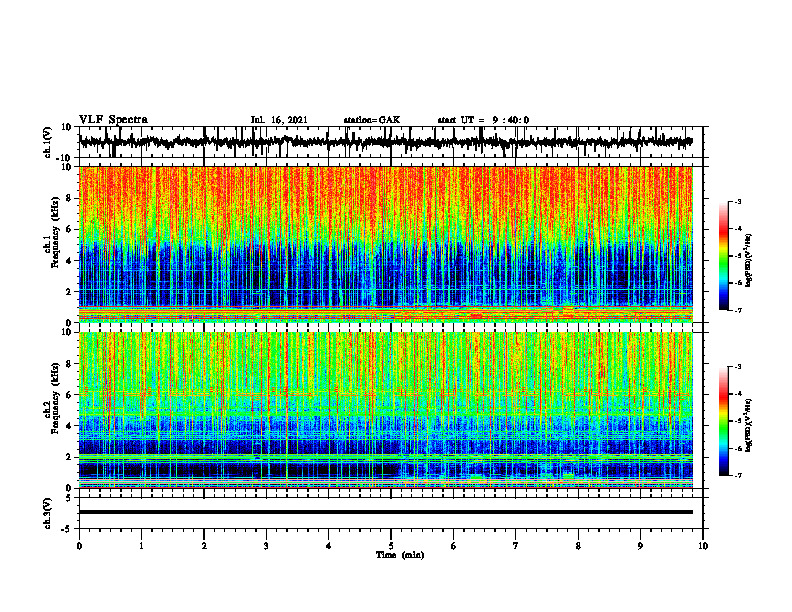This screenshot has height=612, width=792.
Task: Click the "3" minute tick on time axis
Action: tap(266, 546)
